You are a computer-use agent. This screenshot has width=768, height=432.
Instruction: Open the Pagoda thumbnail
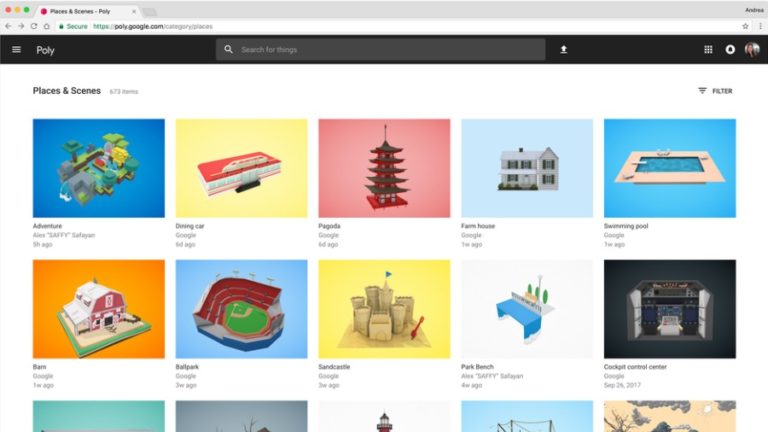point(384,168)
